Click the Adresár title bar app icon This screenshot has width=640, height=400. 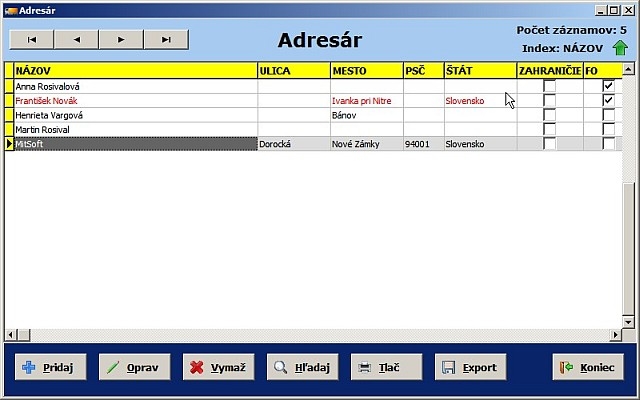tap(11, 11)
